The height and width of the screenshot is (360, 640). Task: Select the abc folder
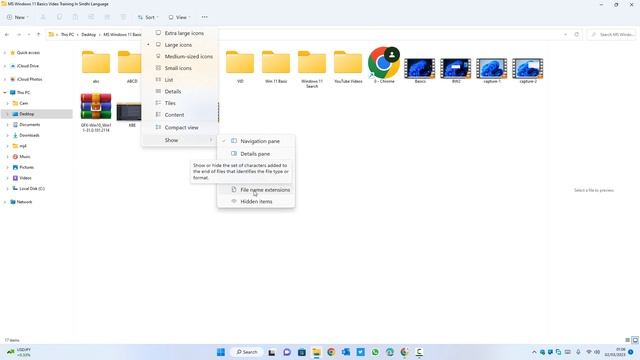(x=96, y=67)
